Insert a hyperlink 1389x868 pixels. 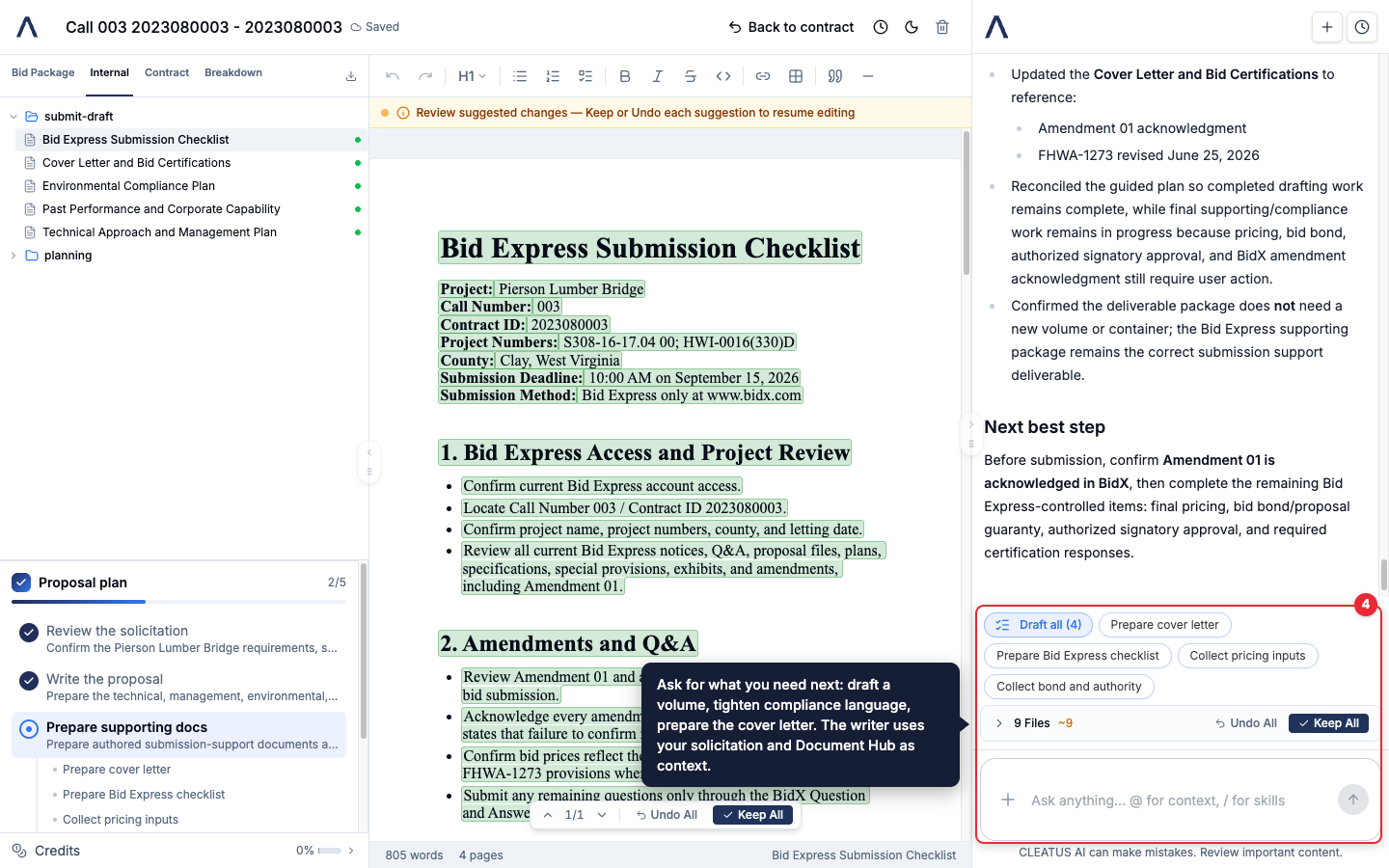763,76
